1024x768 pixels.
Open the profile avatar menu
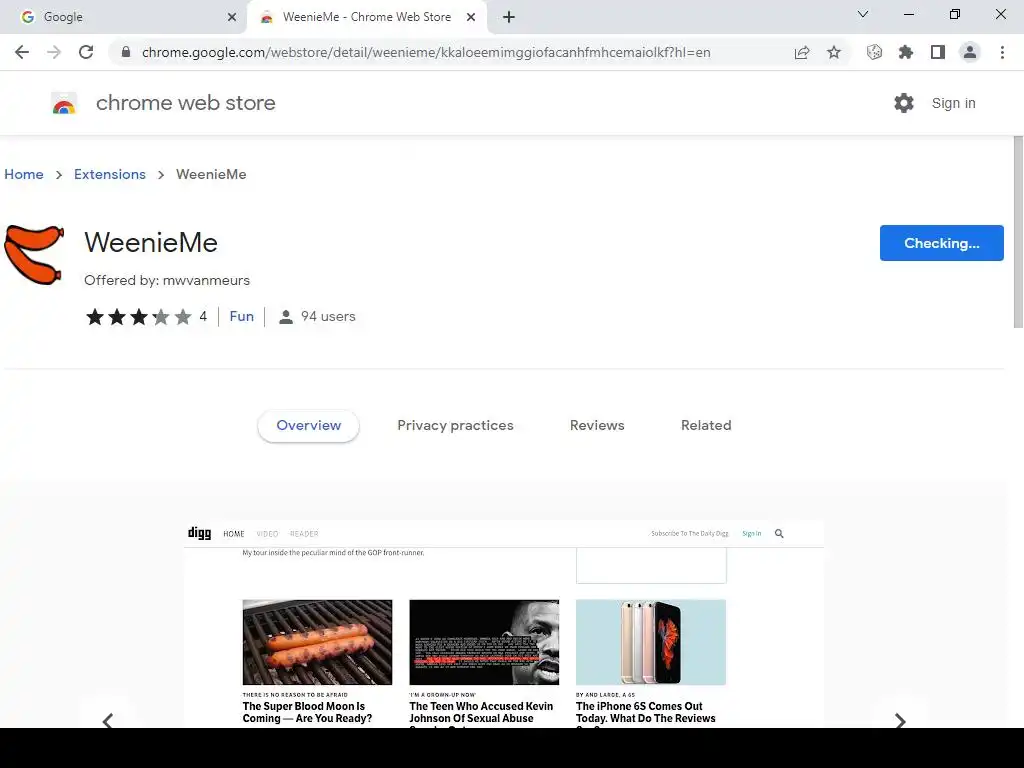click(x=970, y=52)
